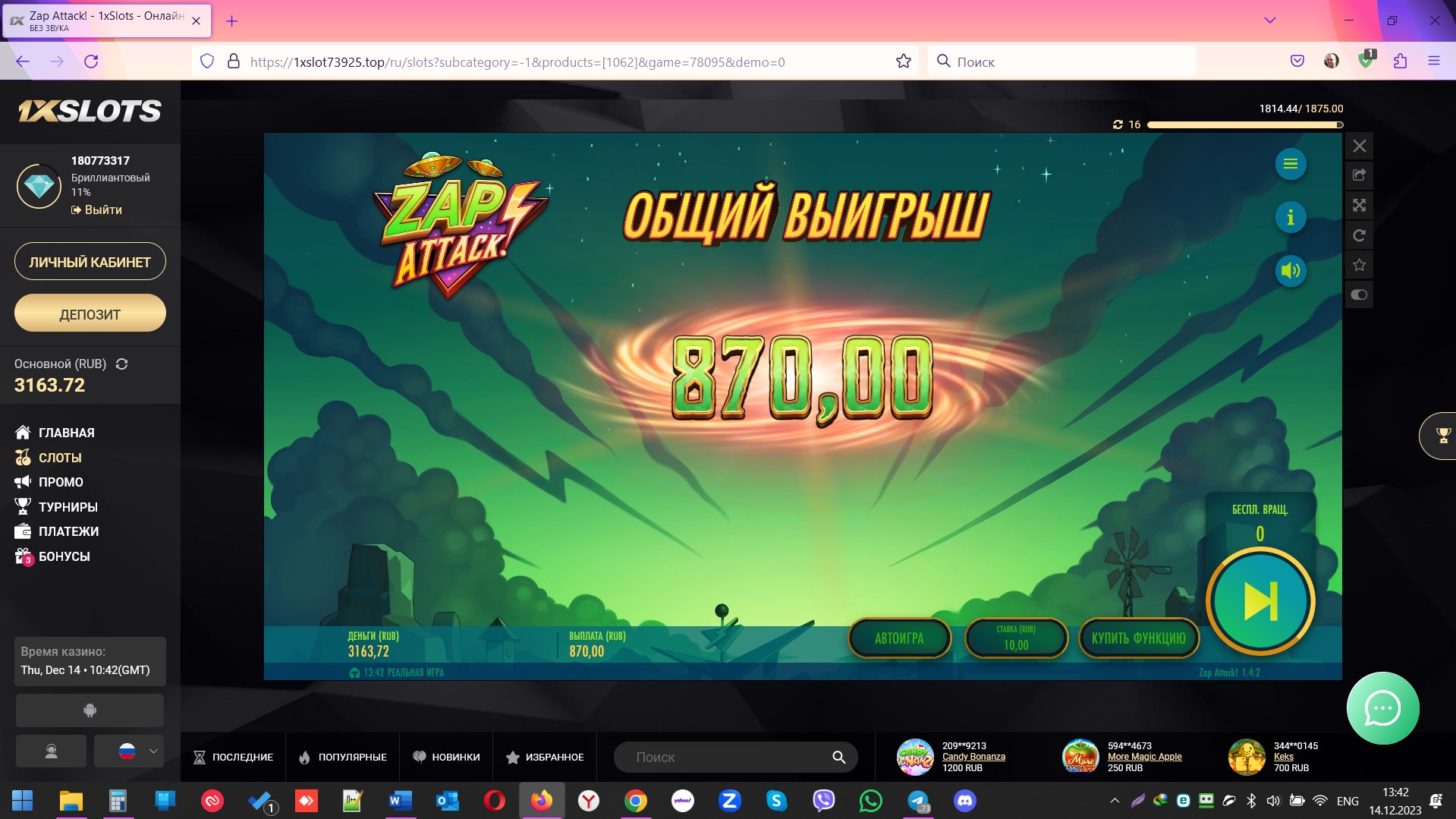
Task: Open More Magic Apple winner link
Action: pyautogui.click(x=1144, y=757)
